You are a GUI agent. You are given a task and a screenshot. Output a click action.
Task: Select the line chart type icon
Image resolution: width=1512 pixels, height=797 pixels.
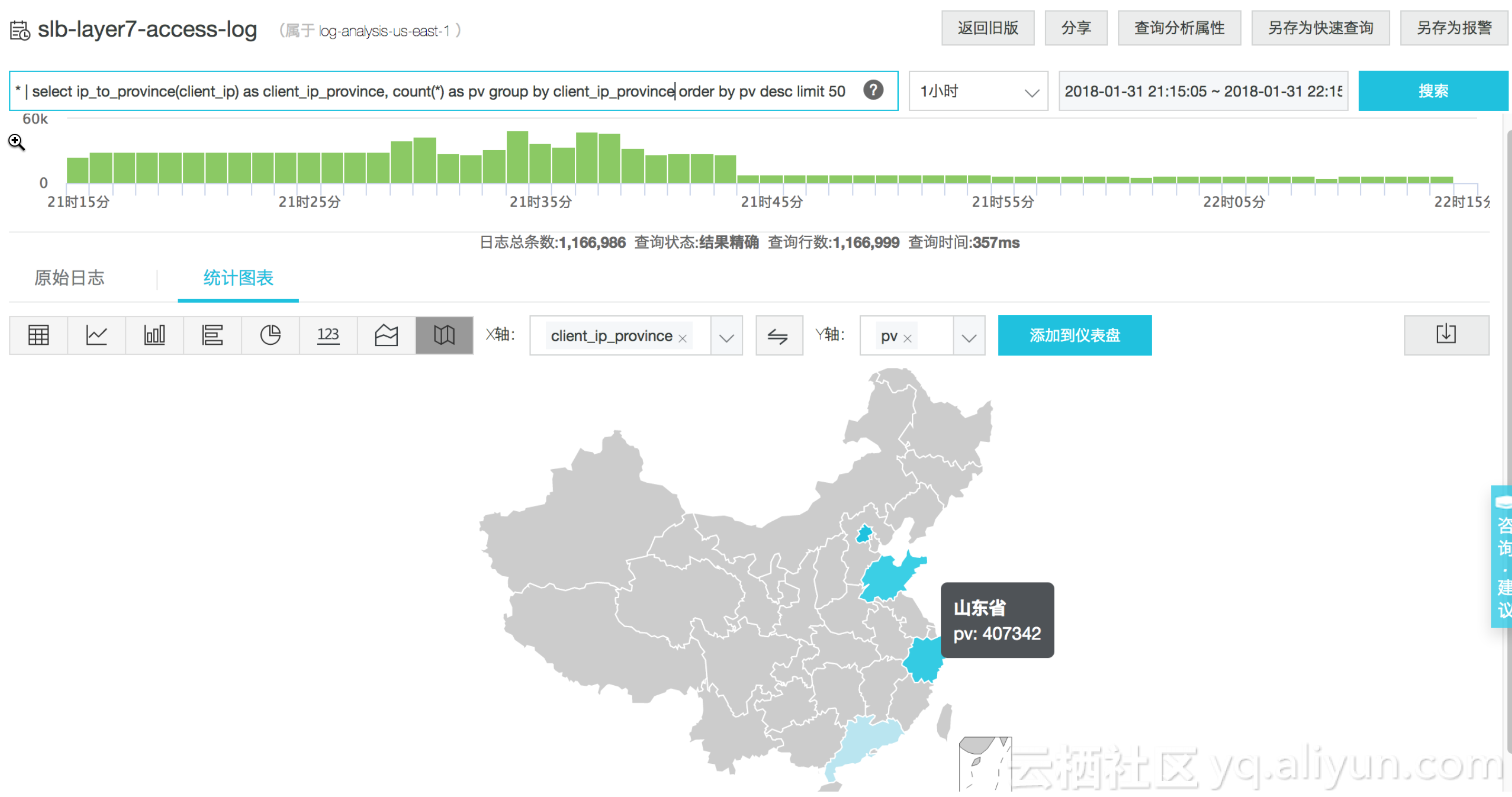tap(96, 335)
